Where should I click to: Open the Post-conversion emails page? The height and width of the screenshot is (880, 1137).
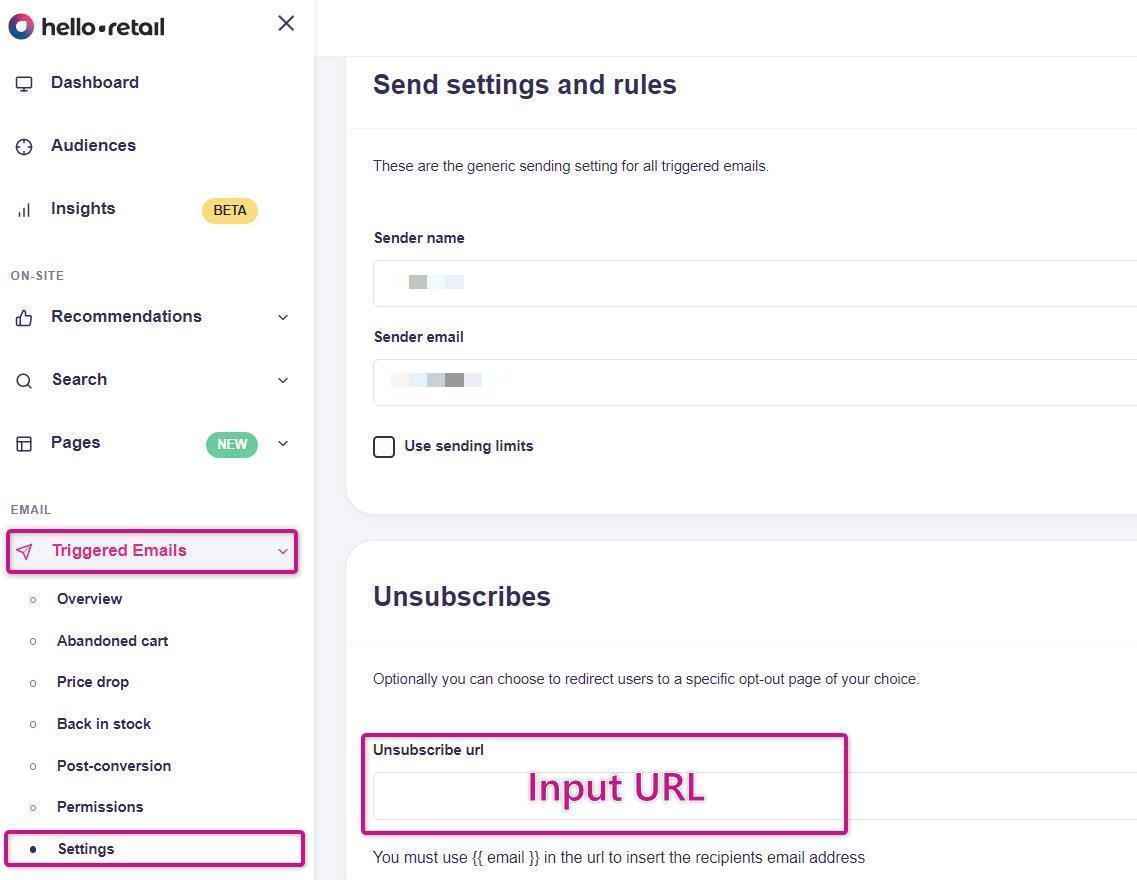coord(114,766)
